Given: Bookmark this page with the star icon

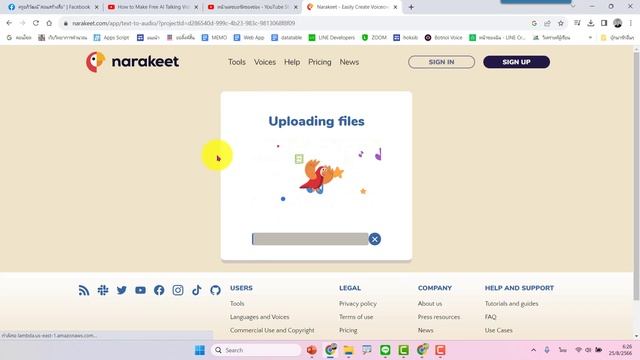Looking at the screenshot, I should [561, 23].
